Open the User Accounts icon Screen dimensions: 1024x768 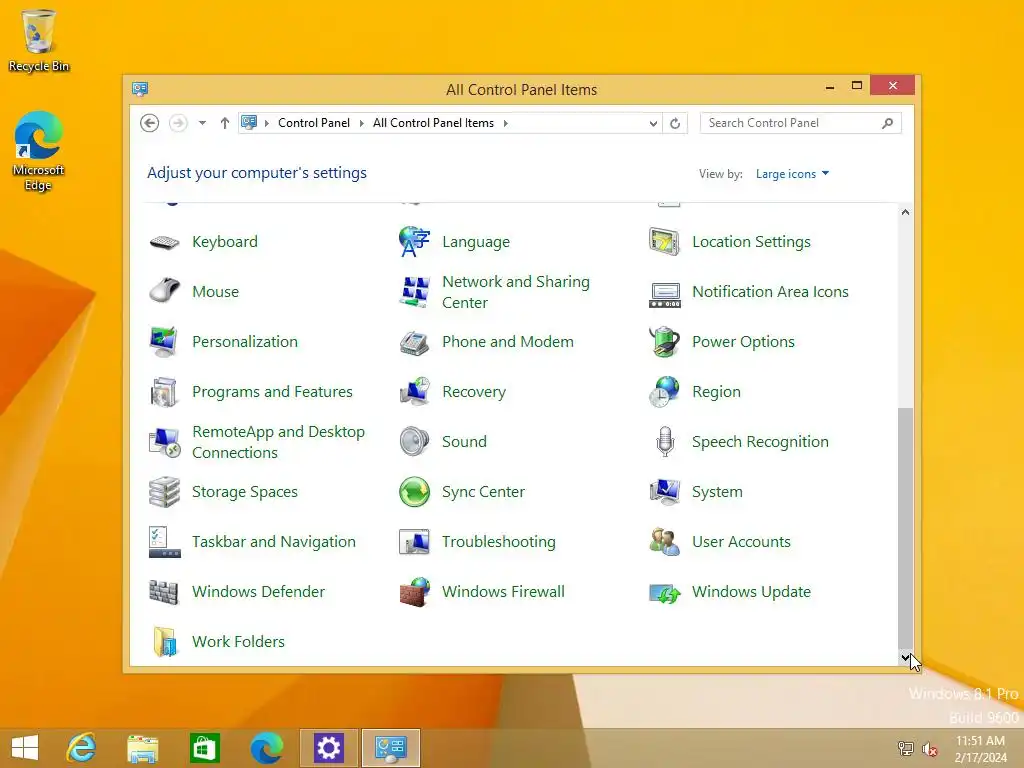(664, 542)
